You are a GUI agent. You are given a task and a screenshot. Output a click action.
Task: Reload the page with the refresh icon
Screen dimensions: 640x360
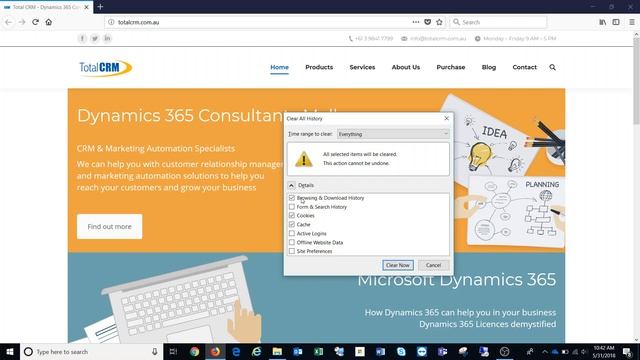(36, 22)
